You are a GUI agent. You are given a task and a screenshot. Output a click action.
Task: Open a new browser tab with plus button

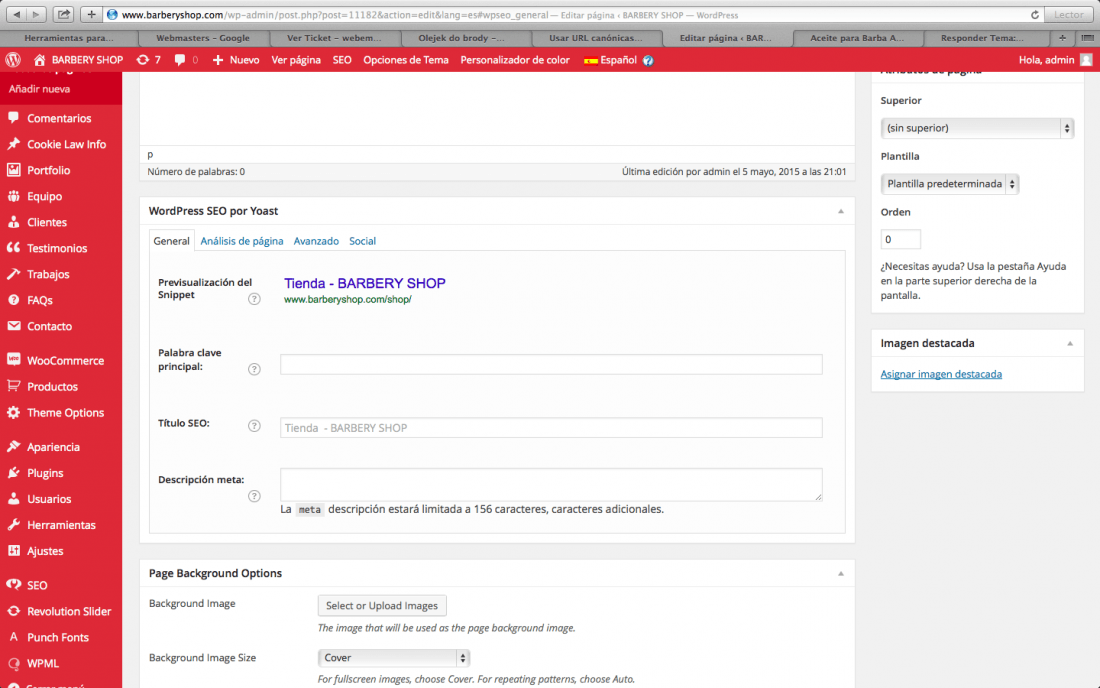pyautogui.click(x=1062, y=38)
